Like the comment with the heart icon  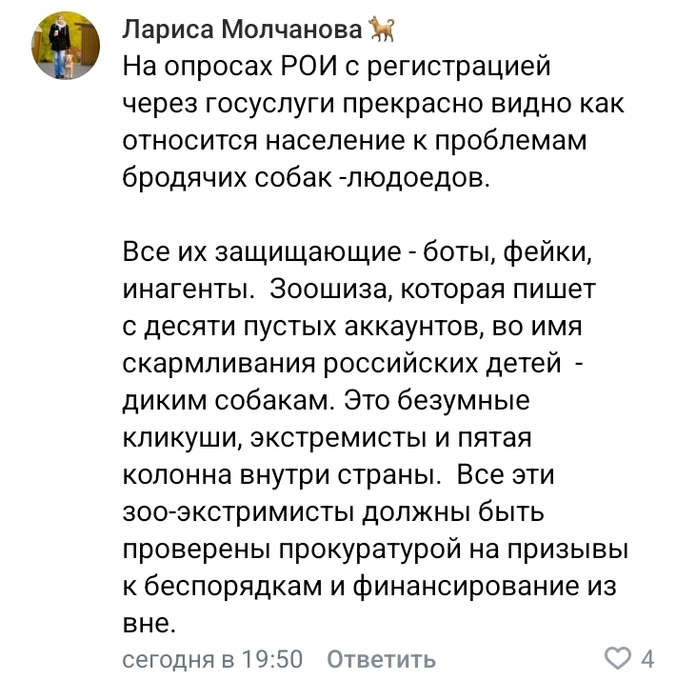click(617, 658)
